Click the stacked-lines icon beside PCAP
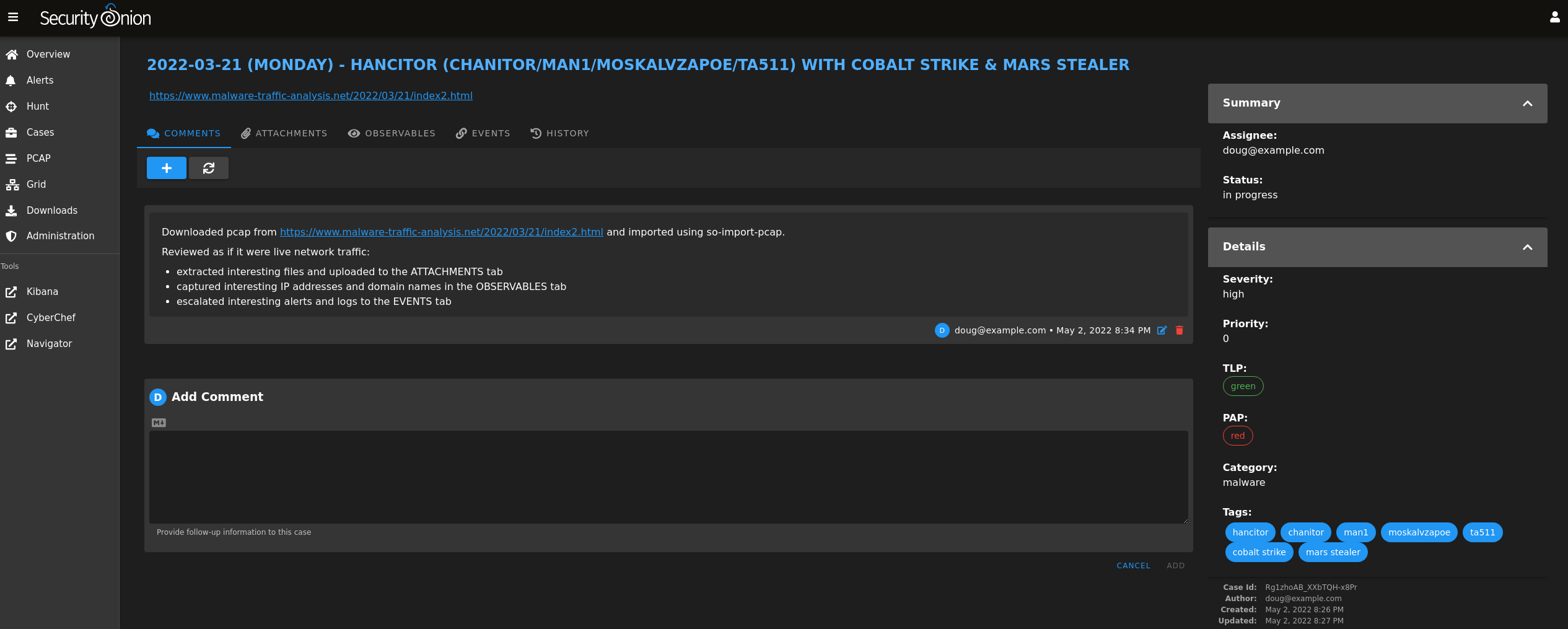Image resolution: width=1568 pixels, height=629 pixels. click(x=11, y=159)
